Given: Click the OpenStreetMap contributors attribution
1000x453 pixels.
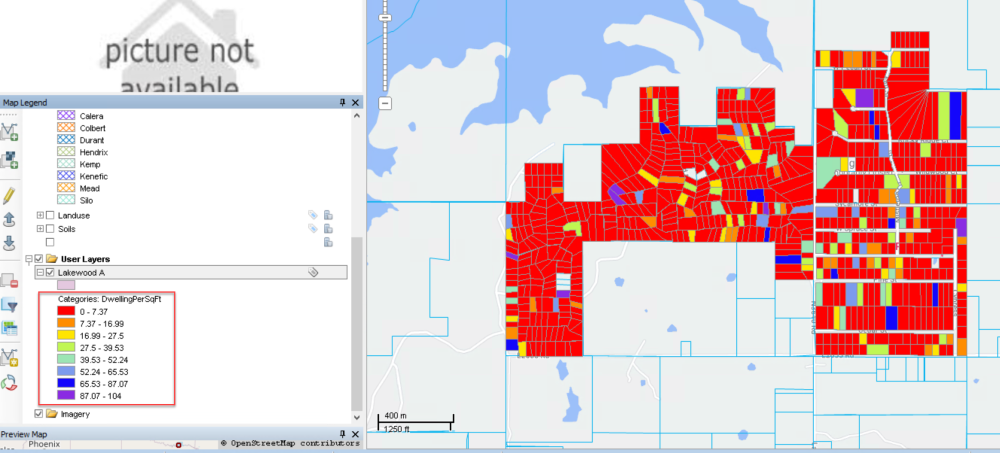Looking at the screenshot, I should click(x=290, y=443).
